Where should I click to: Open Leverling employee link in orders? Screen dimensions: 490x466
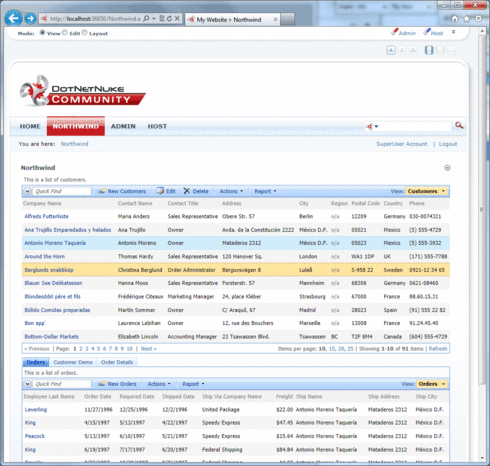click(x=36, y=409)
